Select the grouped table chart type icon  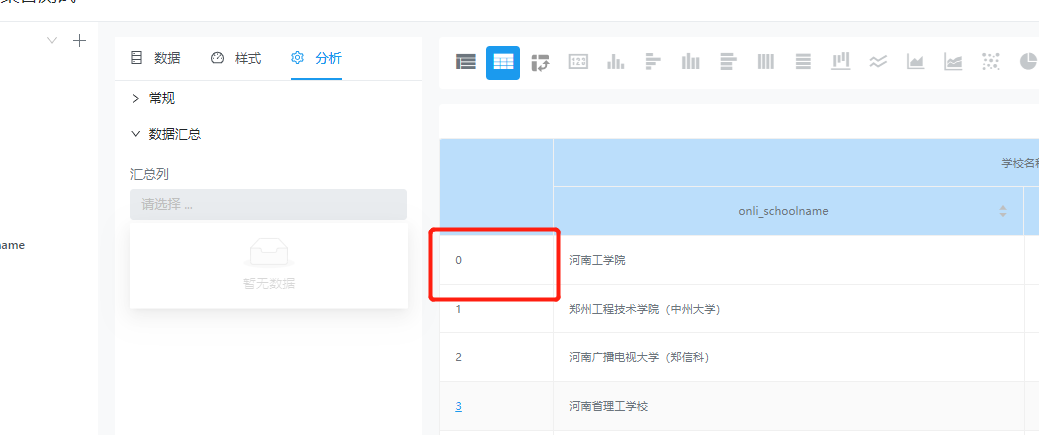466,62
